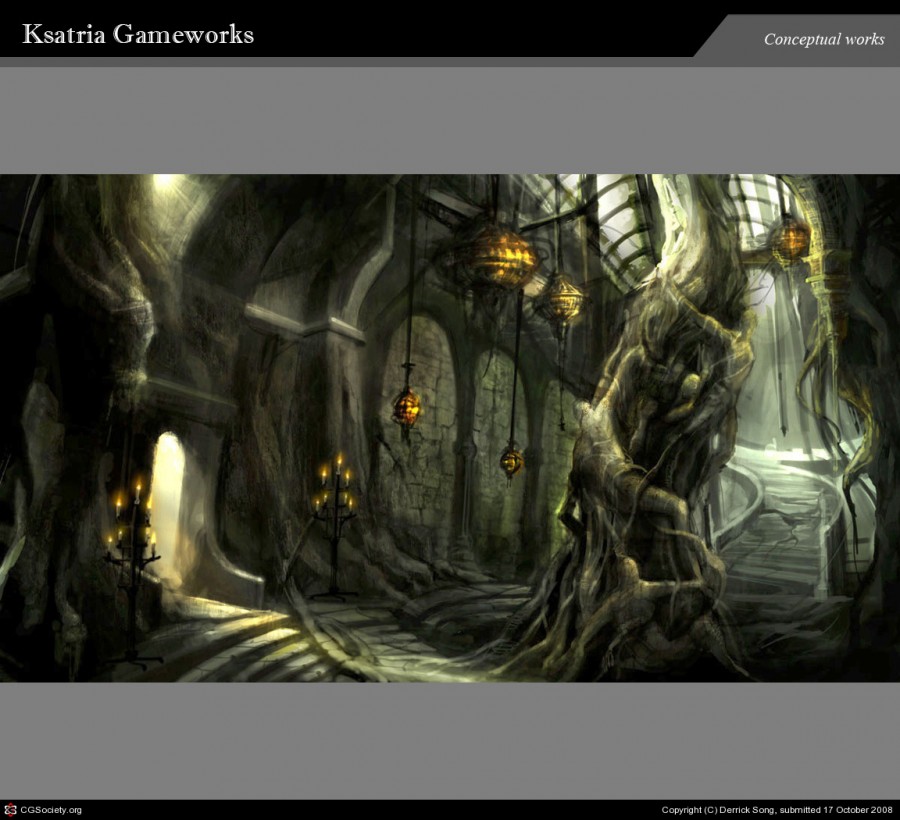
Task: Click the Derrick Song copyright text
Action: tap(777, 810)
